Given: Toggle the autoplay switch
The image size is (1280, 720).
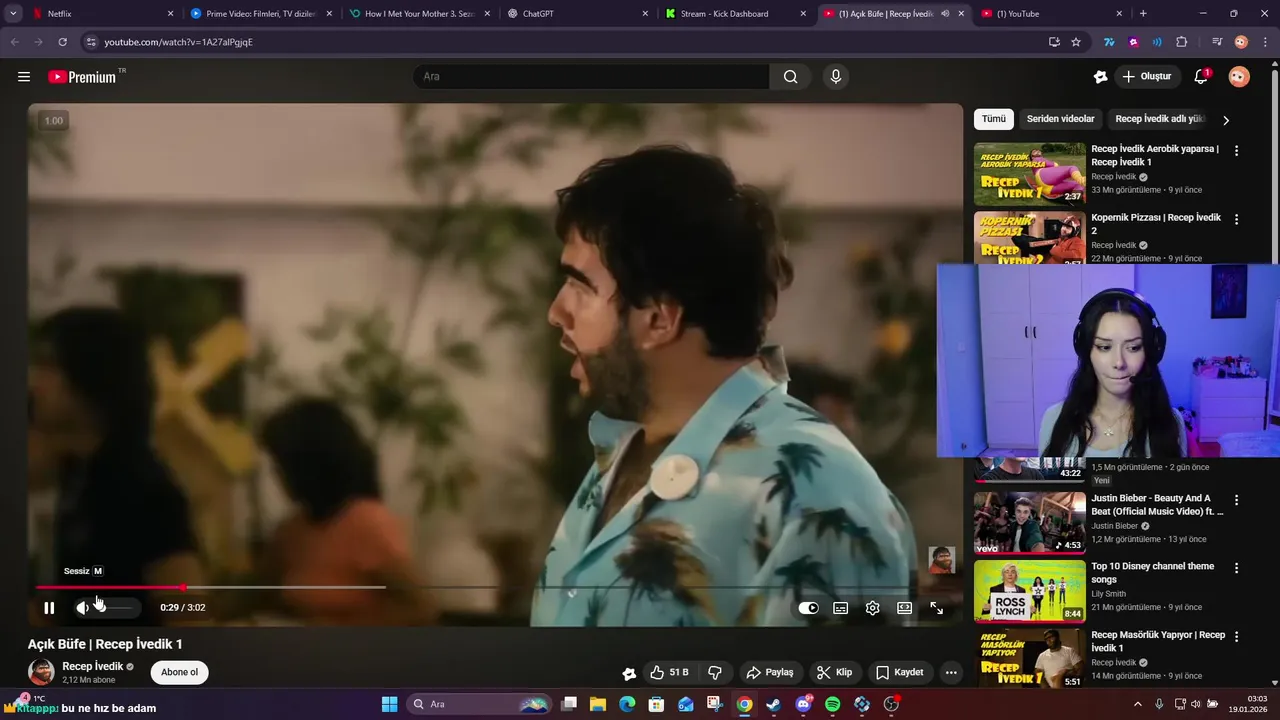Looking at the screenshot, I should click(808, 608).
